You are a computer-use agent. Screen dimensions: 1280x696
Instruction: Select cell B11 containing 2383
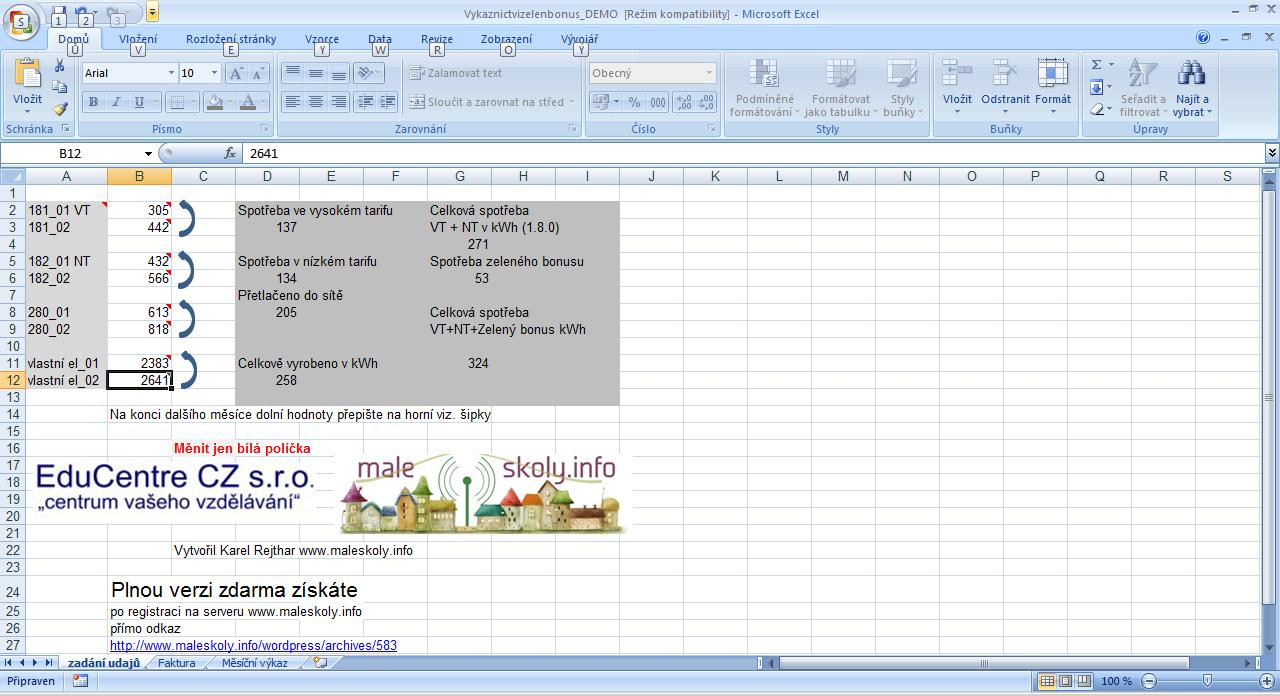coord(139,363)
